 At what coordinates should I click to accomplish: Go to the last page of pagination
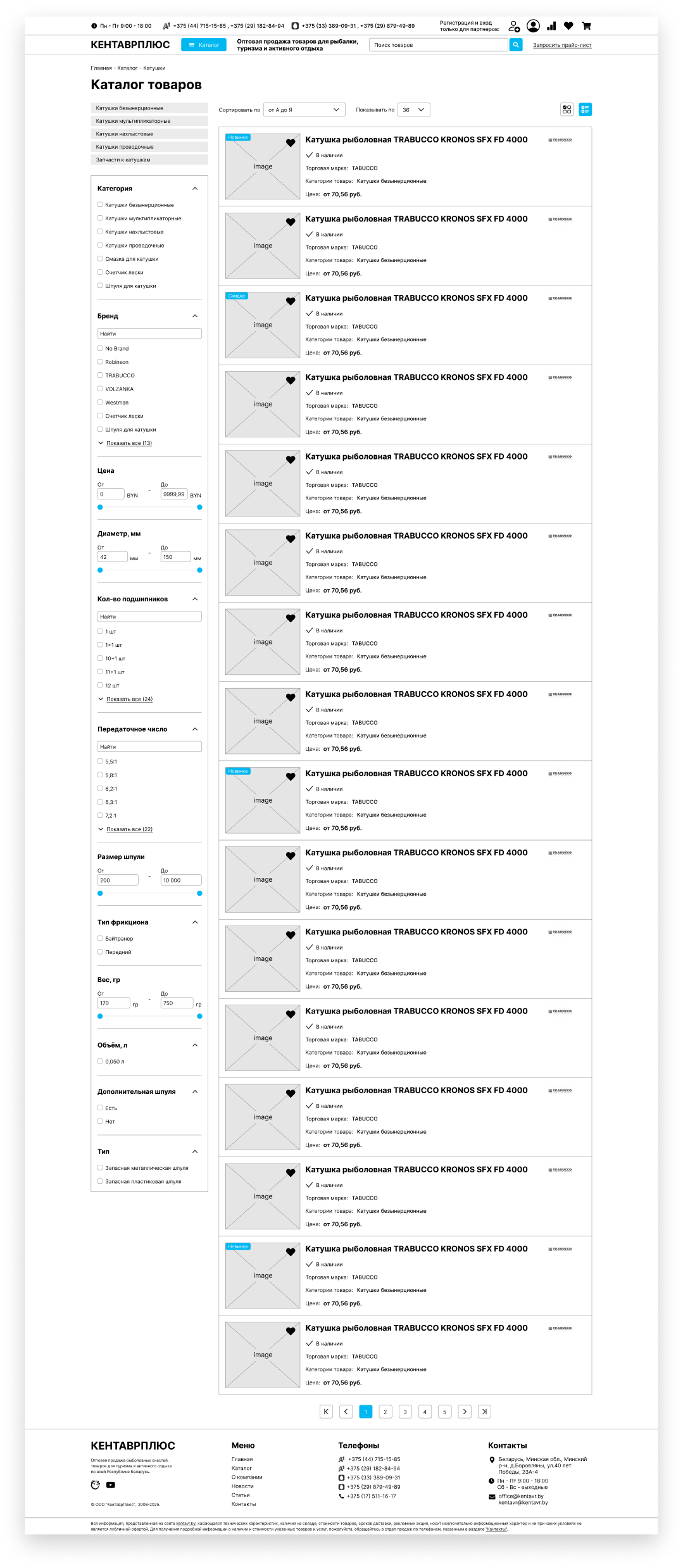point(484,1412)
